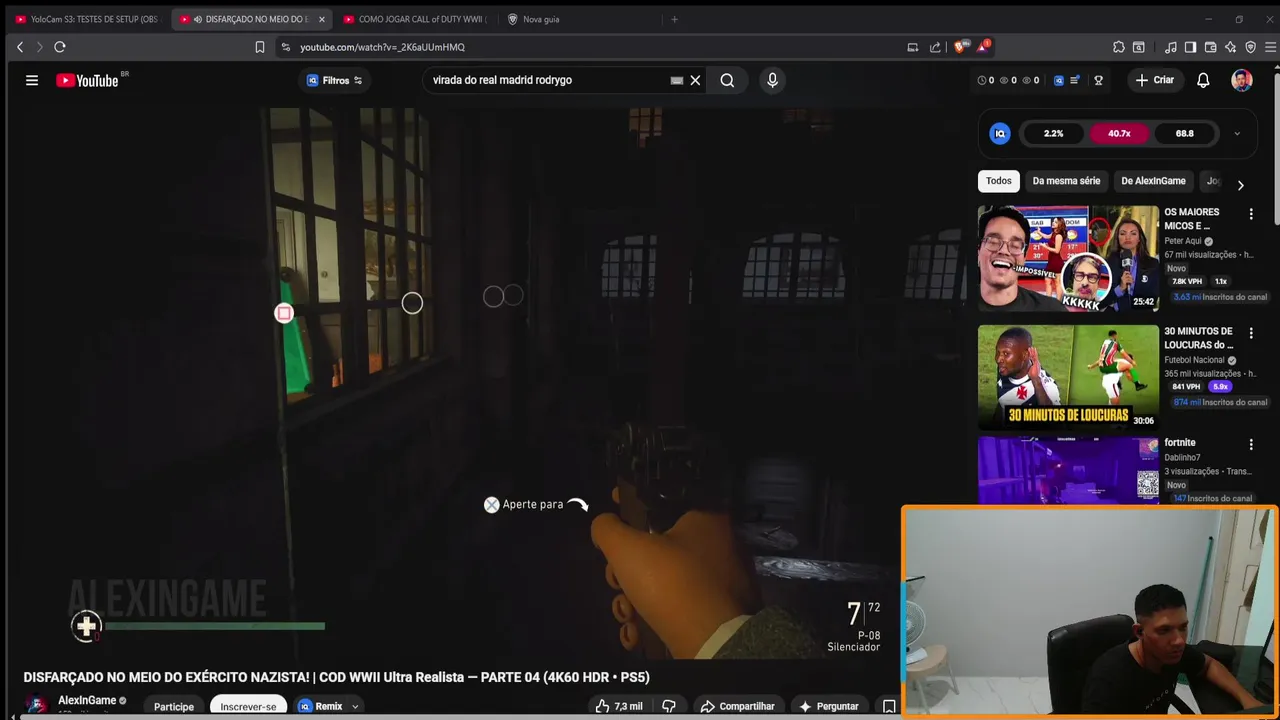This screenshot has height=720, width=1280.
Task: Open options for OS MAIORES MICOS video
Action: point(1251,214)
